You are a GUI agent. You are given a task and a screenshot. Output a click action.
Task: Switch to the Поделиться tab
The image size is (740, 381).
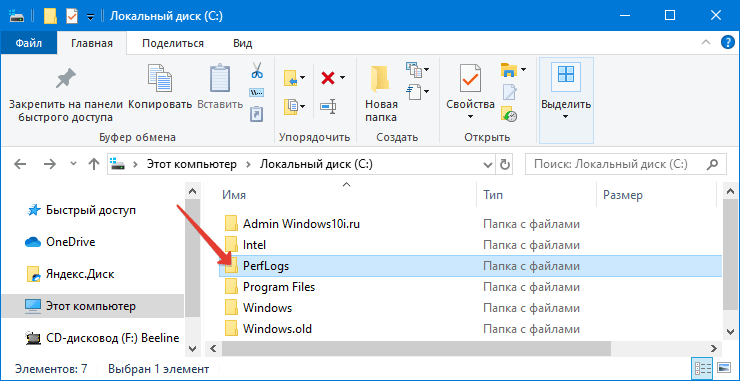(173, 43)
